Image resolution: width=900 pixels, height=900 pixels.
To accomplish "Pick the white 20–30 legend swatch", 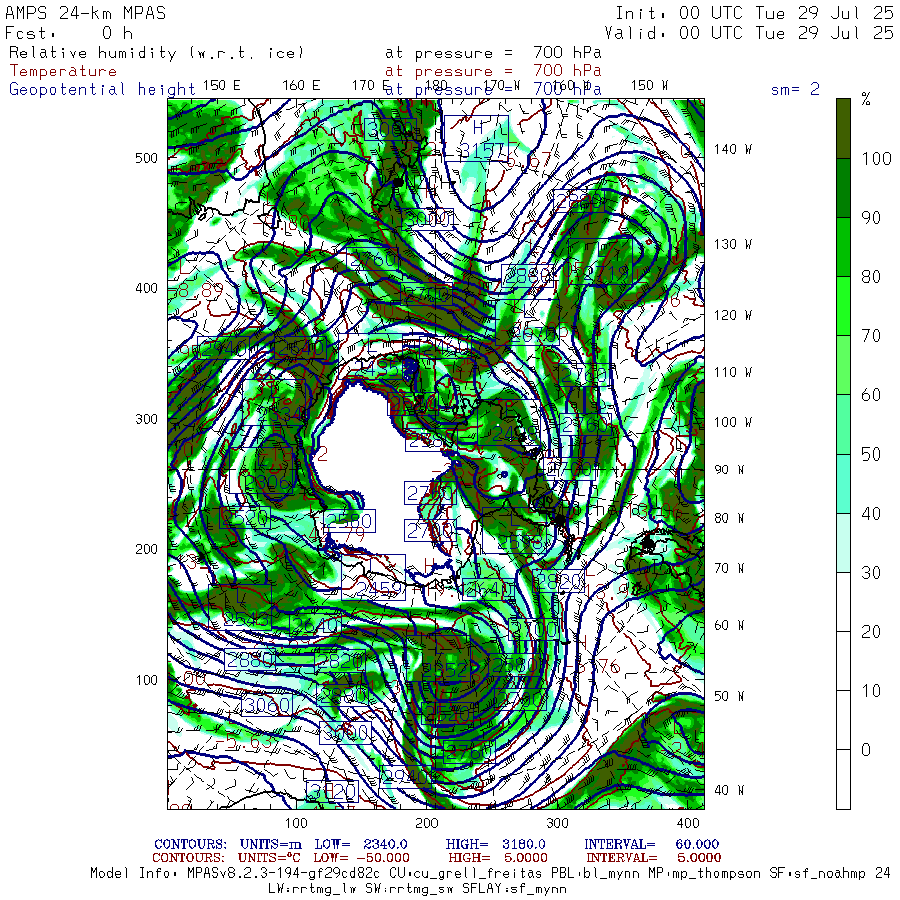I will [843, 602].
